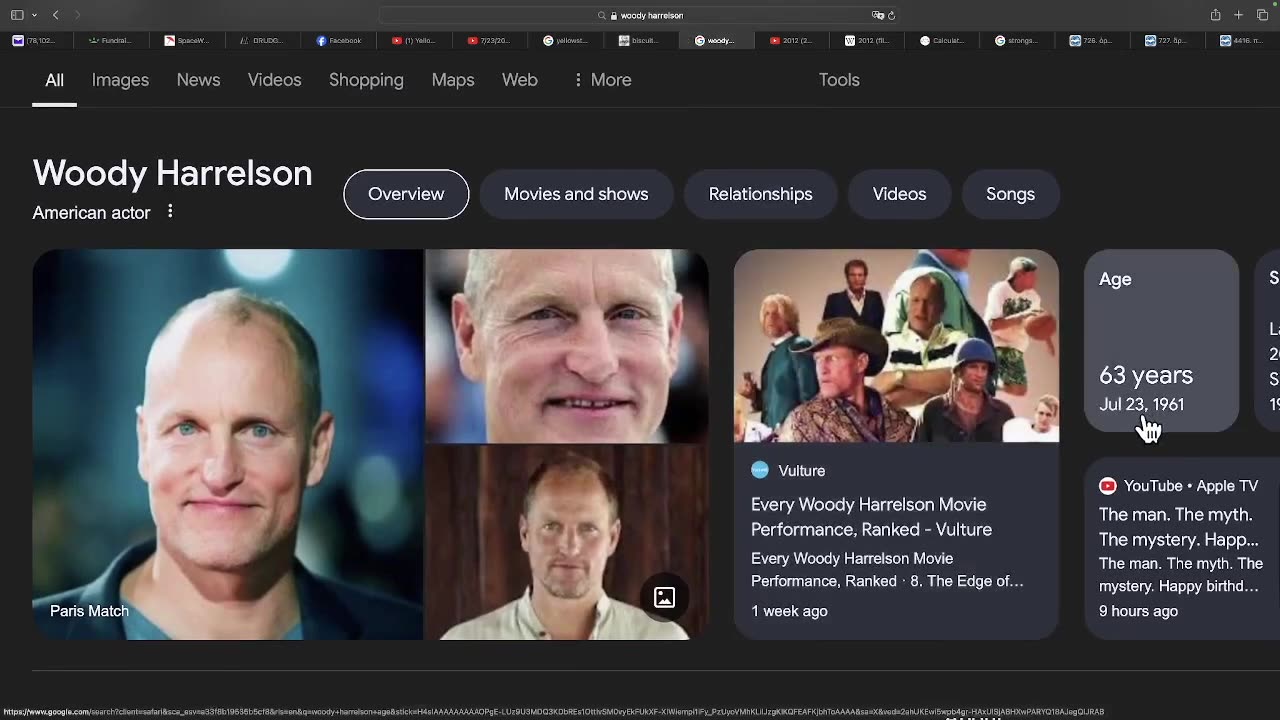
Task: Click the Woody Harrelson title heading
Action: 172,173
